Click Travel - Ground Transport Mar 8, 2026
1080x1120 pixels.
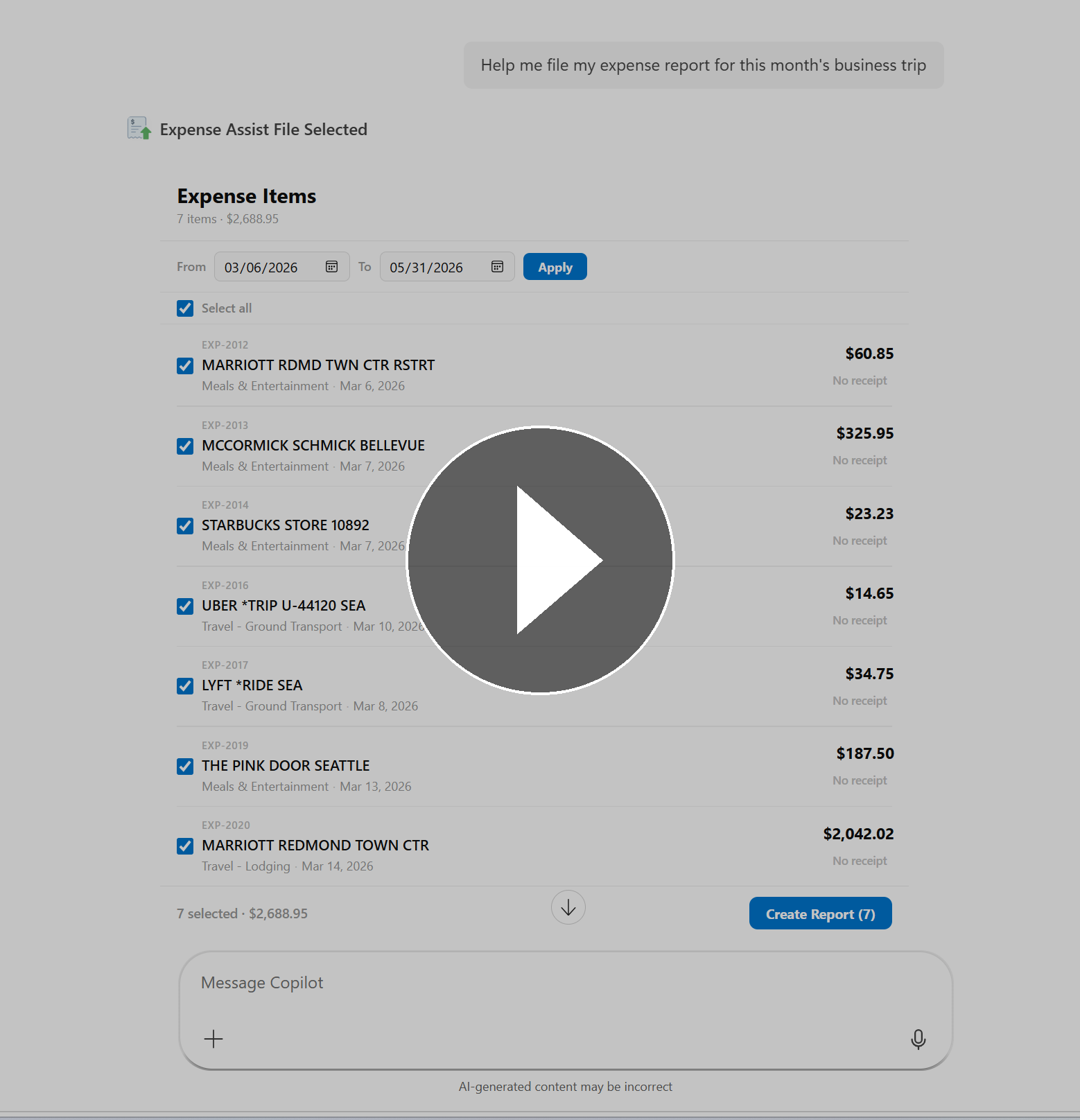[310, 706]
